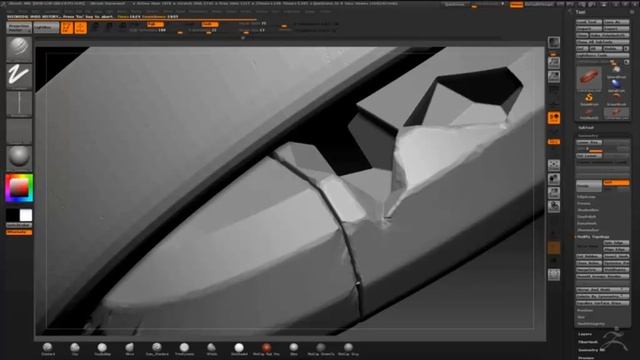
Task: Select the ClayBuildup brush in bottom shelf
Action: tap(102, 349)
